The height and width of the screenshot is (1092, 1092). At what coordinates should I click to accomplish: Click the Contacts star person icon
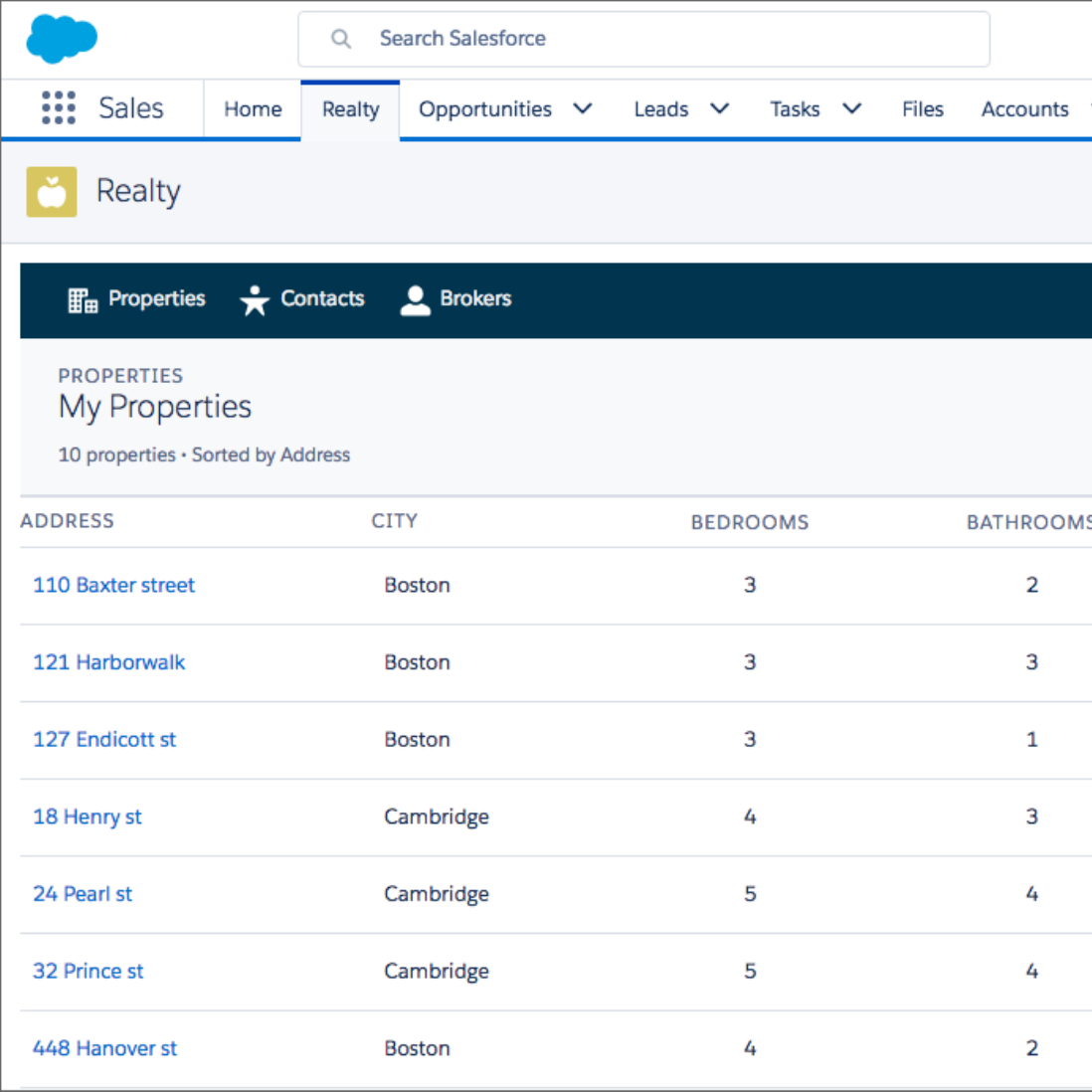255,299
